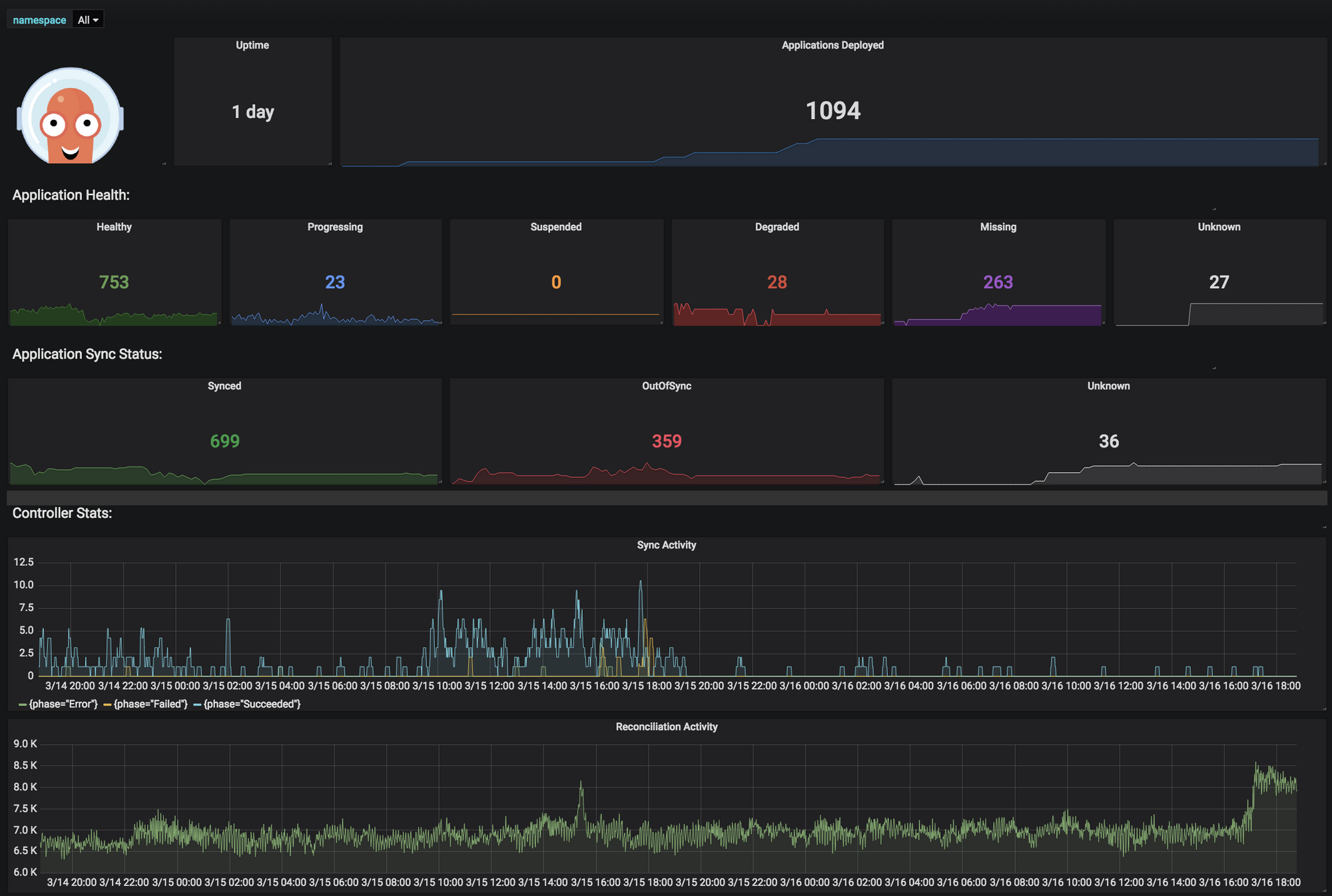
Task: Collapse the Controller Stats row header
Action: [x=62, y=513]
